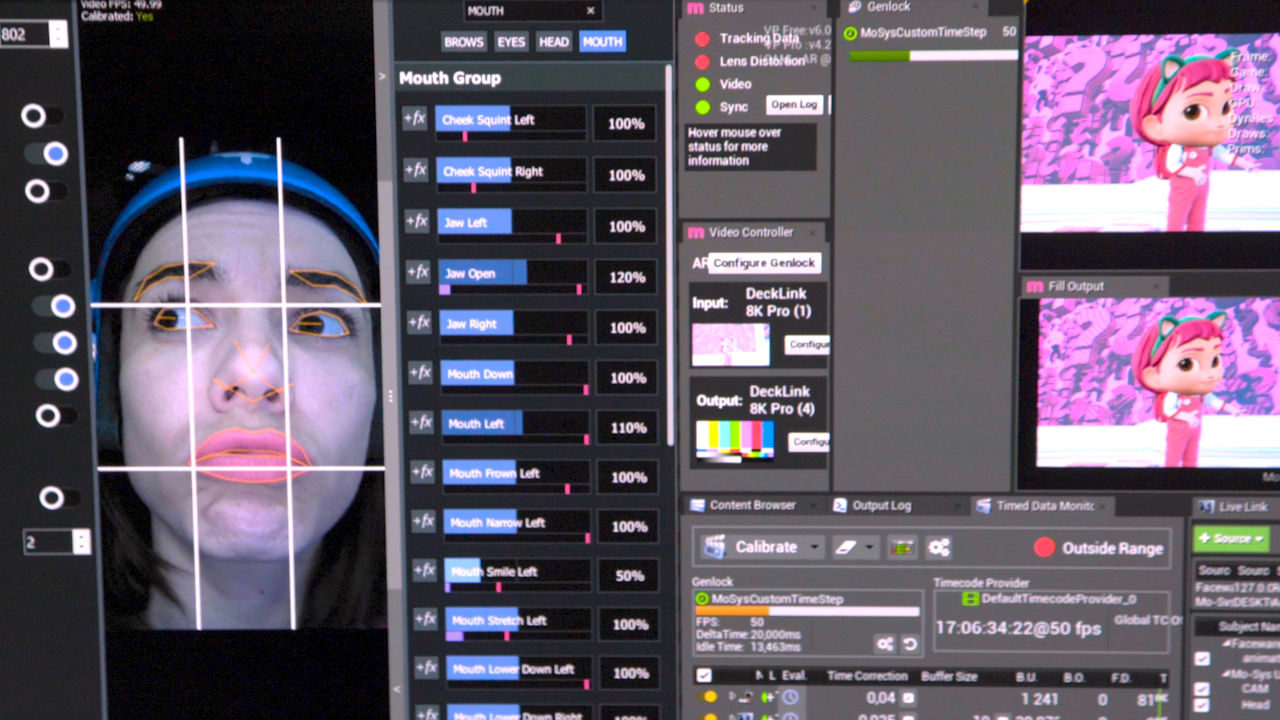
Task: Open the dropdown arrow beside the eraser icon
Action: coord(870,548)
